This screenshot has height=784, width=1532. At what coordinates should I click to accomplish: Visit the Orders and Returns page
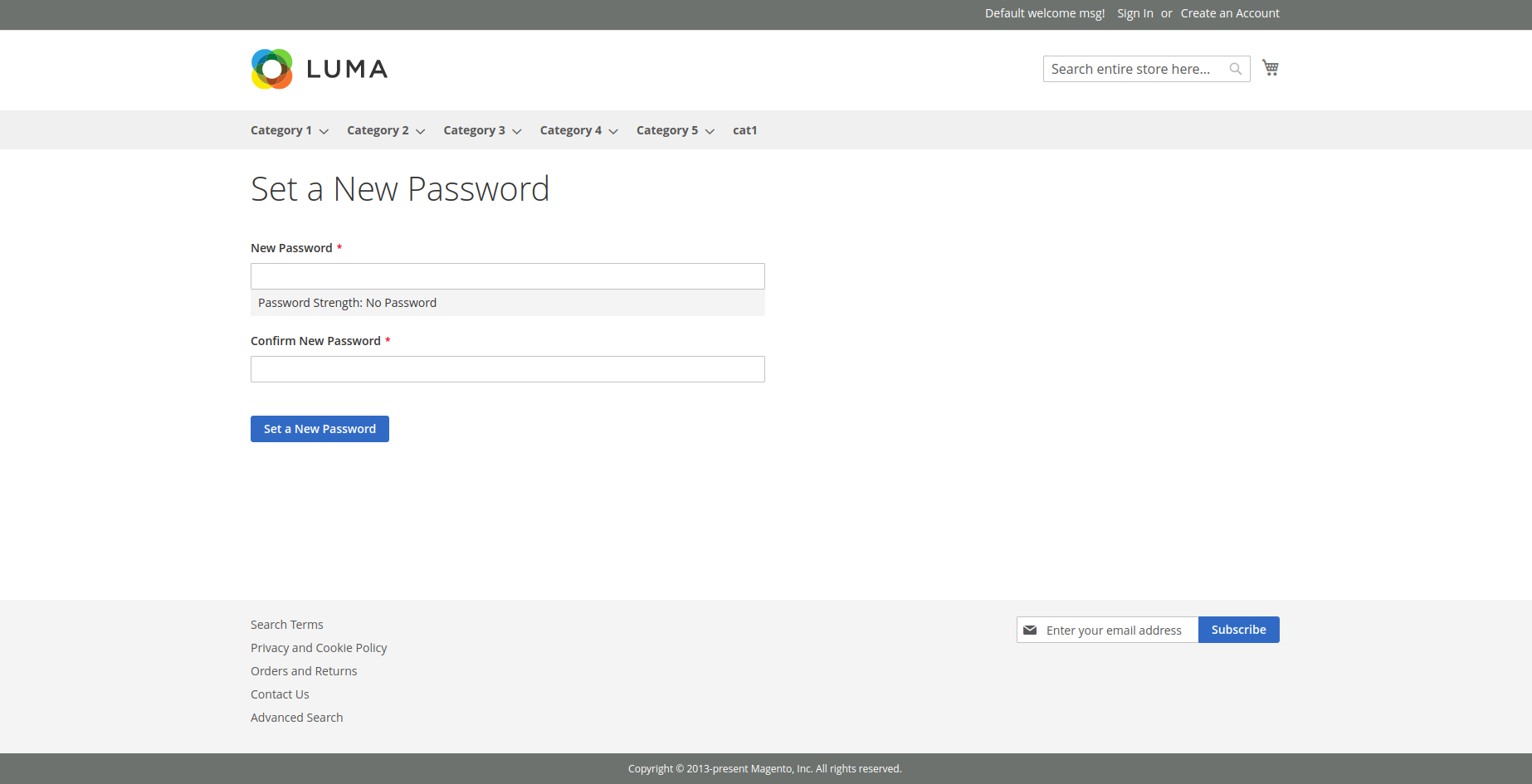coord(304,670)
